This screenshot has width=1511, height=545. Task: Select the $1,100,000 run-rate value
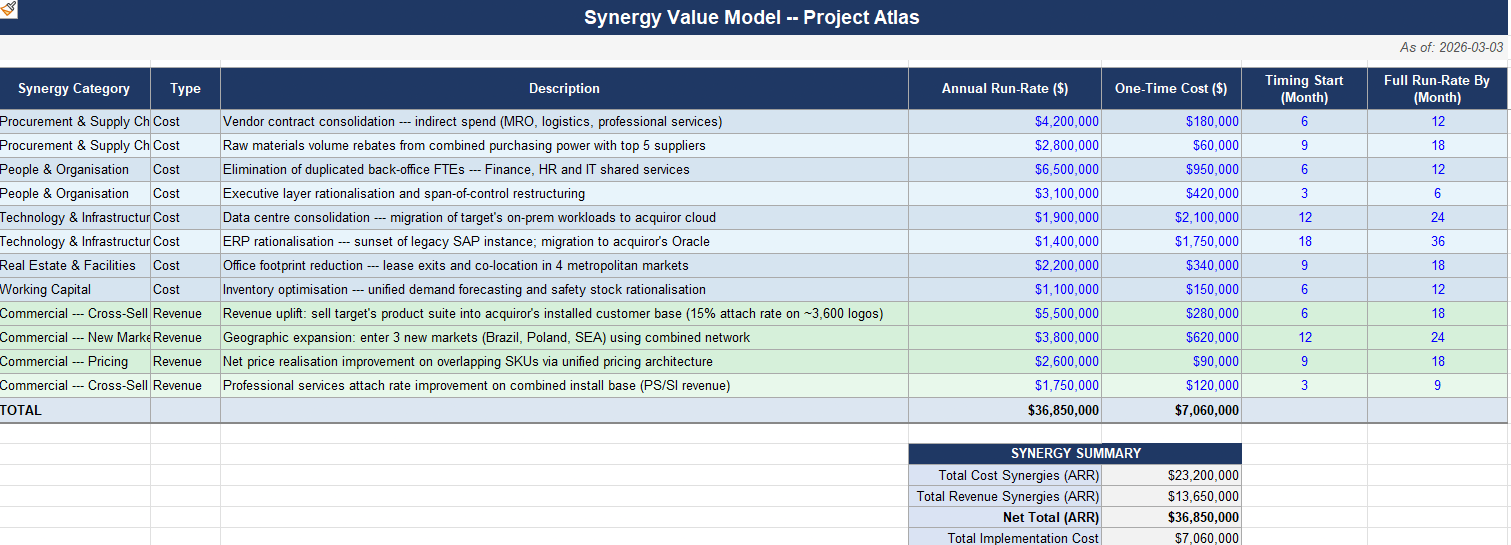1005,290
